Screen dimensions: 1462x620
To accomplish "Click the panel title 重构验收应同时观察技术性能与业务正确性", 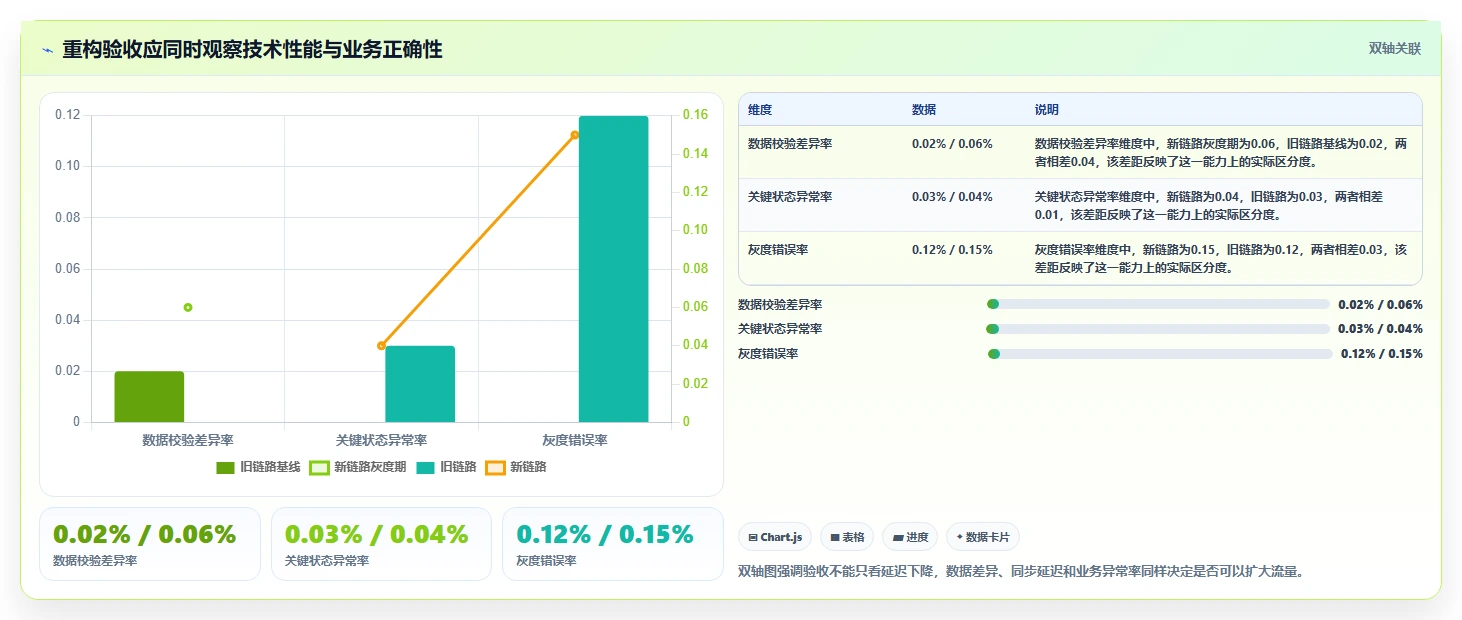I will 252,50.
